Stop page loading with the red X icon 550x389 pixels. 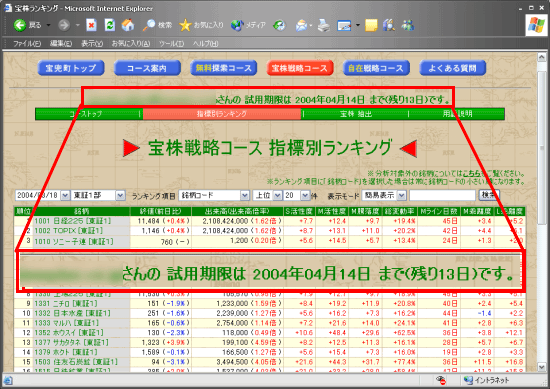tap(92, 25)
